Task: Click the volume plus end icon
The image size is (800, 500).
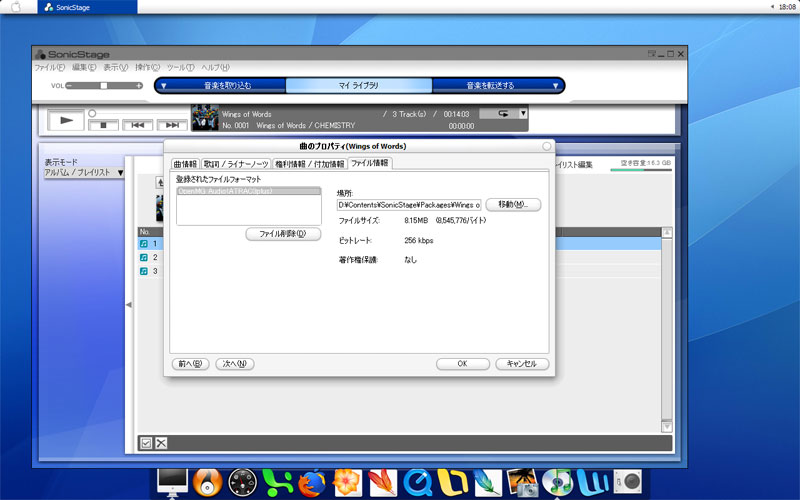Action: point(139,86)
